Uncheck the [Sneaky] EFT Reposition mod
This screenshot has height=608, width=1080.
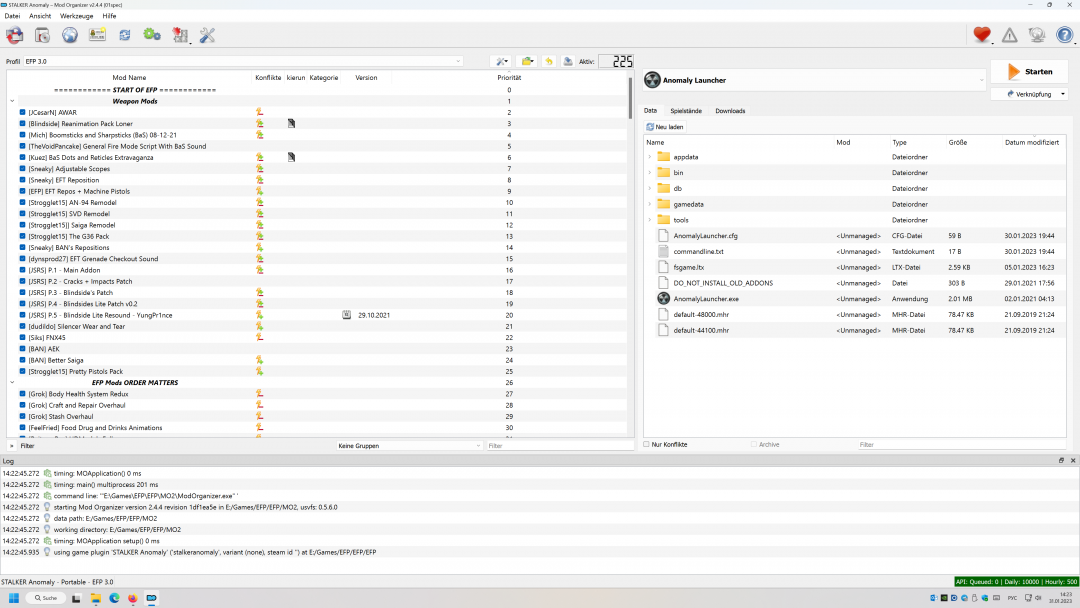tap(22, 180)
